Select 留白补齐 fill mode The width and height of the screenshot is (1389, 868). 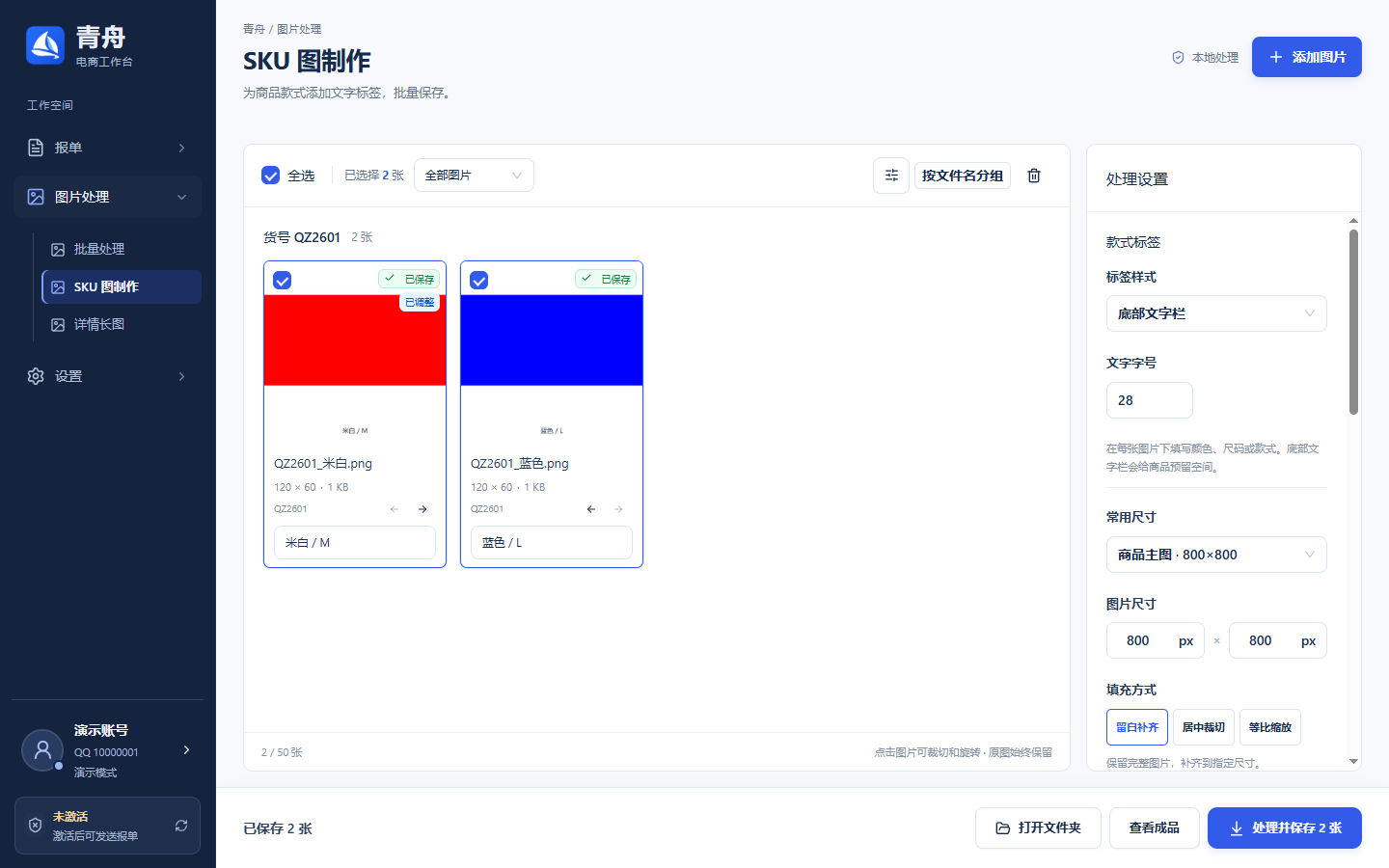click(1137, 727)
